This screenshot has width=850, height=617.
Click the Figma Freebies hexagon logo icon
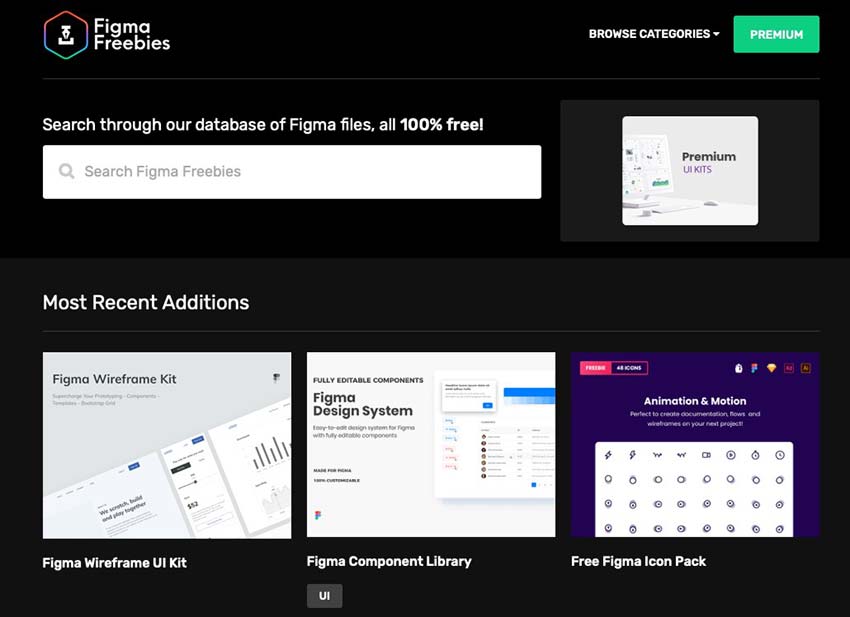pos(64,34)
